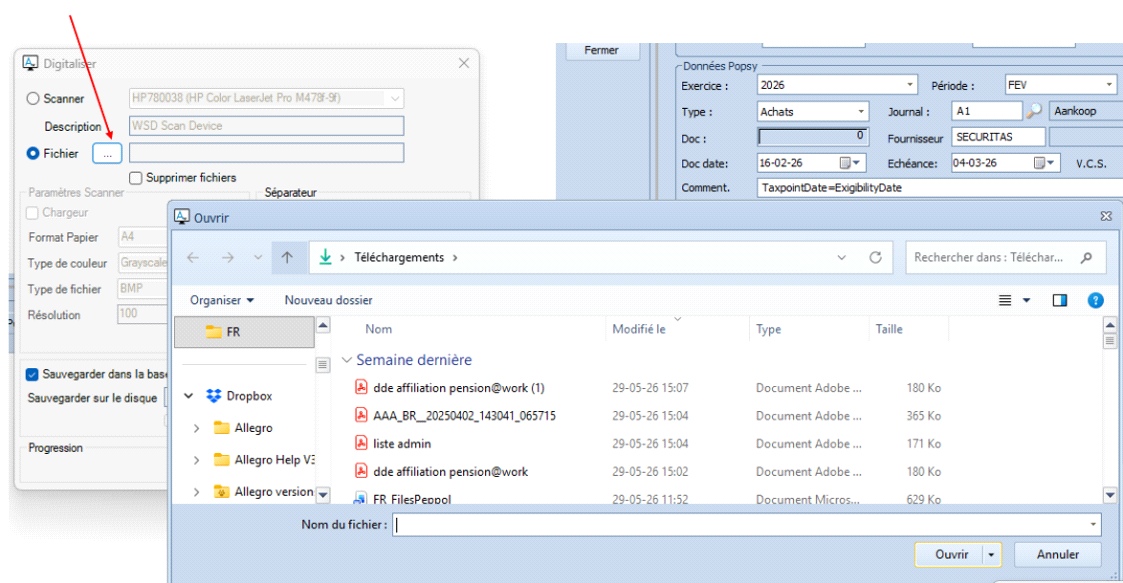This screenshot has height=583, width=1123.
Task: Open the Echéance date calendar picker
Action: (x=1045, y=163)
